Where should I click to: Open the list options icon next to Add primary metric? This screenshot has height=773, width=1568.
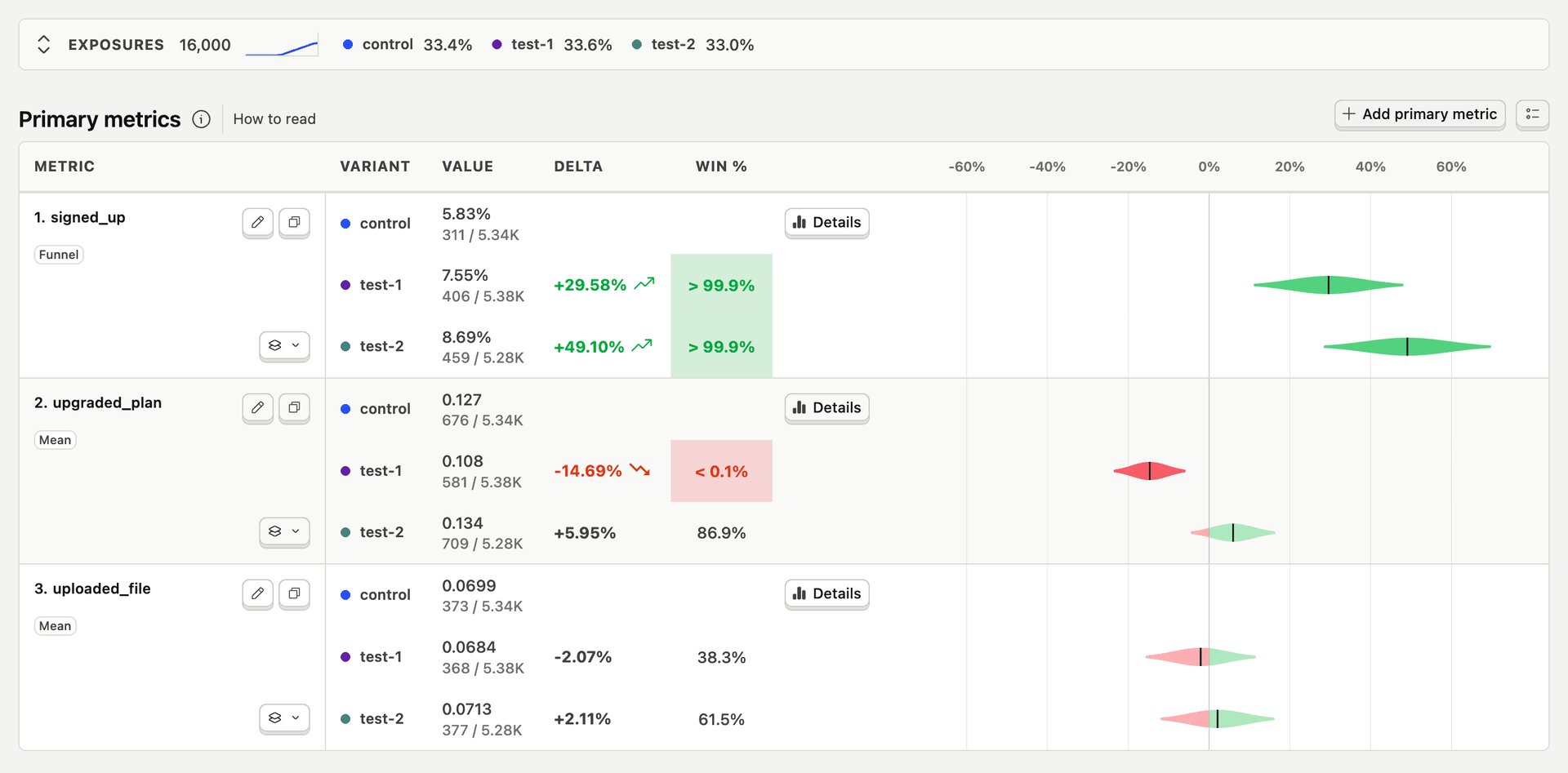[x=1532, y=114]
